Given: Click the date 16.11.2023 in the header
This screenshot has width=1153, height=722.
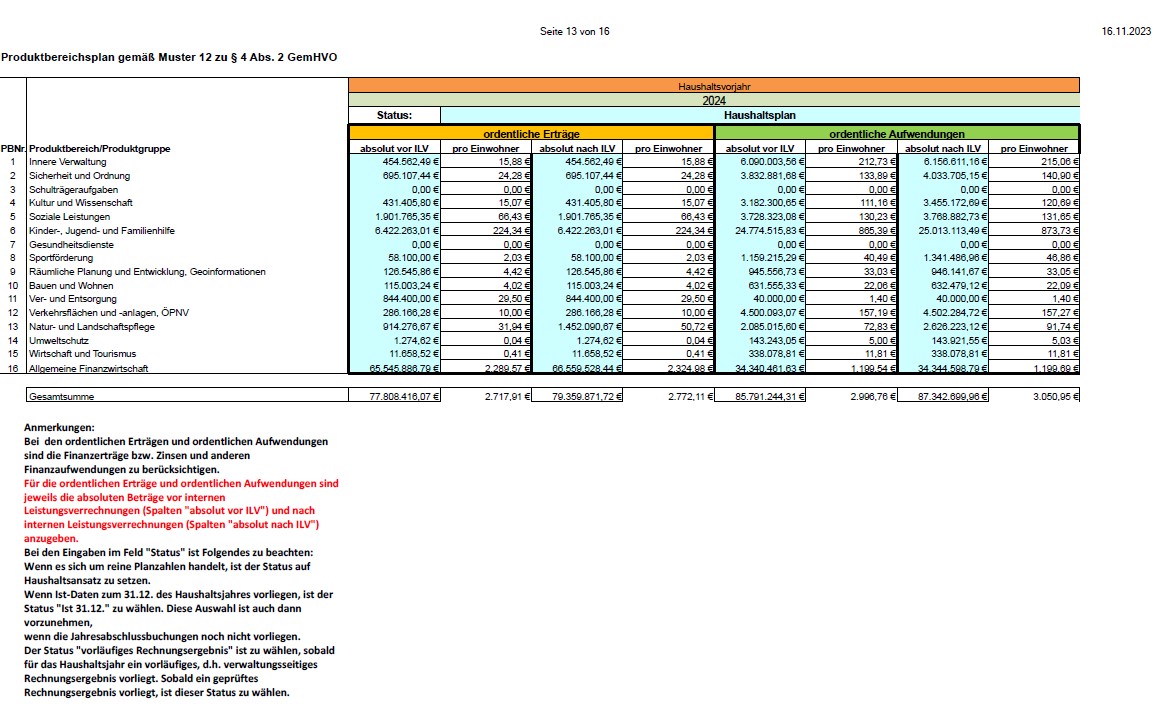Looking at the screenshot, I should point(1125,32).
